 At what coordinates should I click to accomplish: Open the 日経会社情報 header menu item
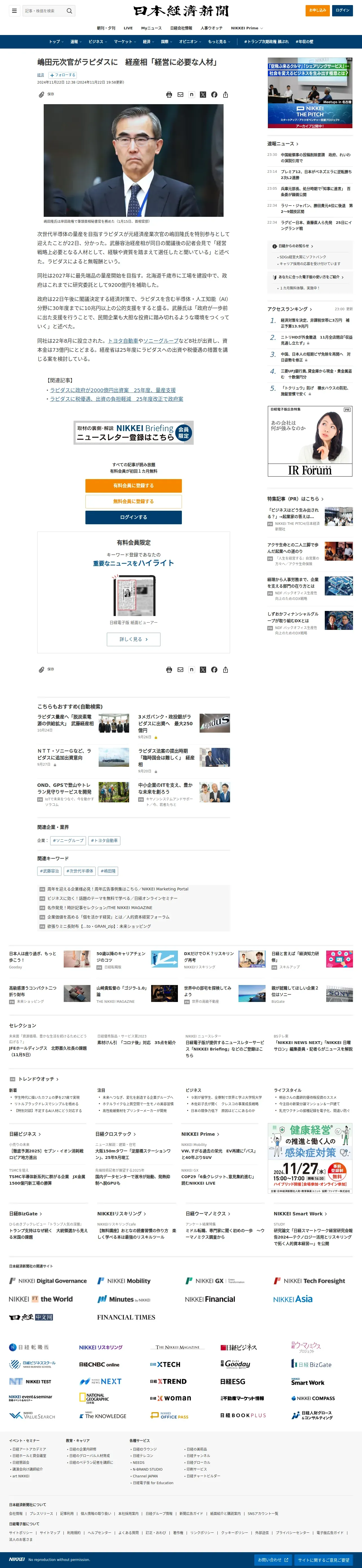(x=181, y=28)
